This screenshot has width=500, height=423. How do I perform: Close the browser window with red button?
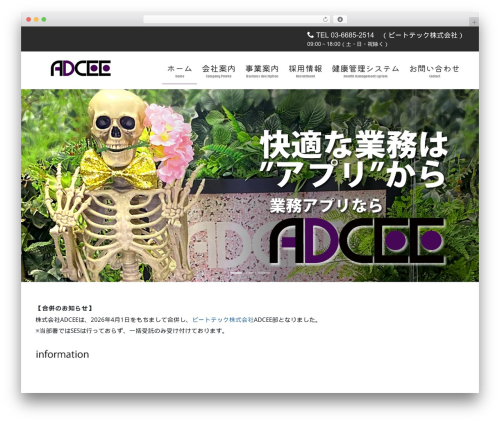[x=29, y=19]
